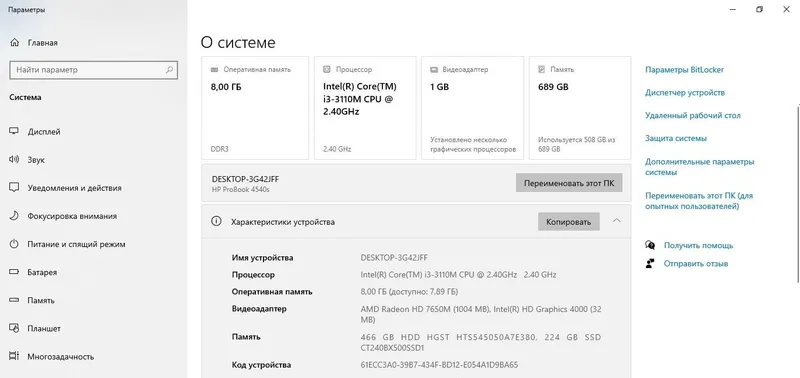
Task: Open Диспетчер устройств link
Action: [685, 93]
